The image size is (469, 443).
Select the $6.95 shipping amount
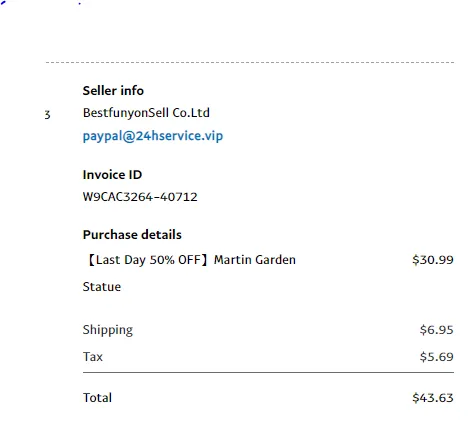coord(436,330)
